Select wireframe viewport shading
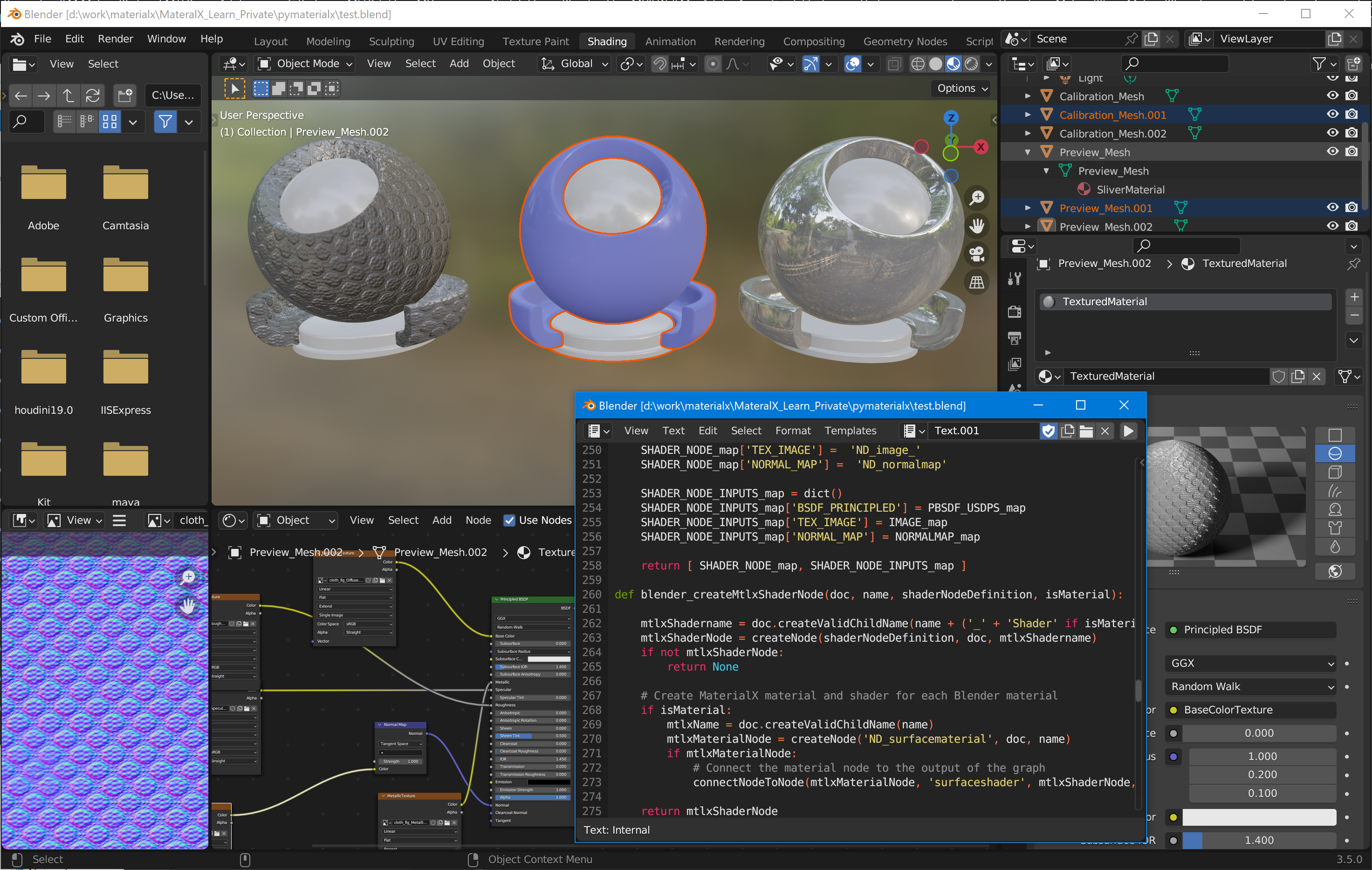 (x=917, y=64)
